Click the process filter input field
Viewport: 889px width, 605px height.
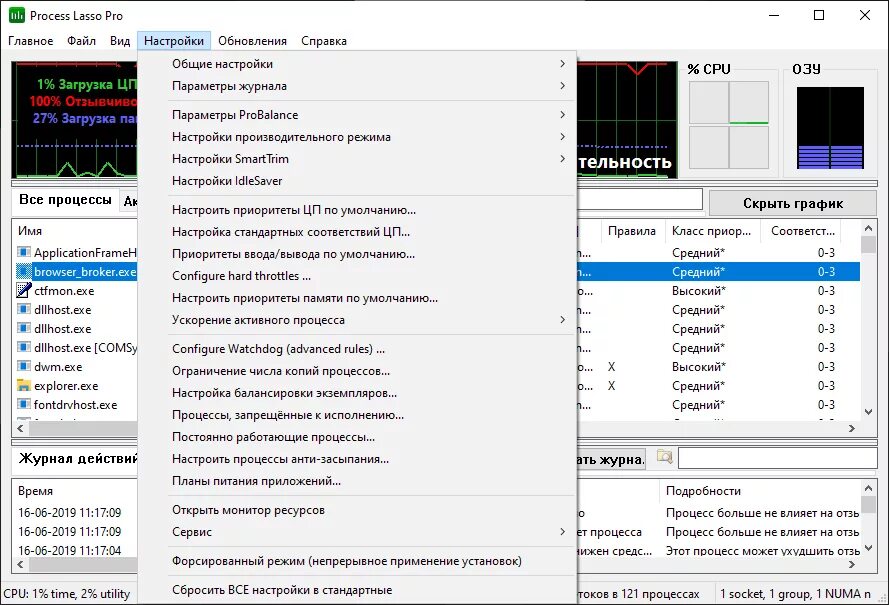point(640,200)
